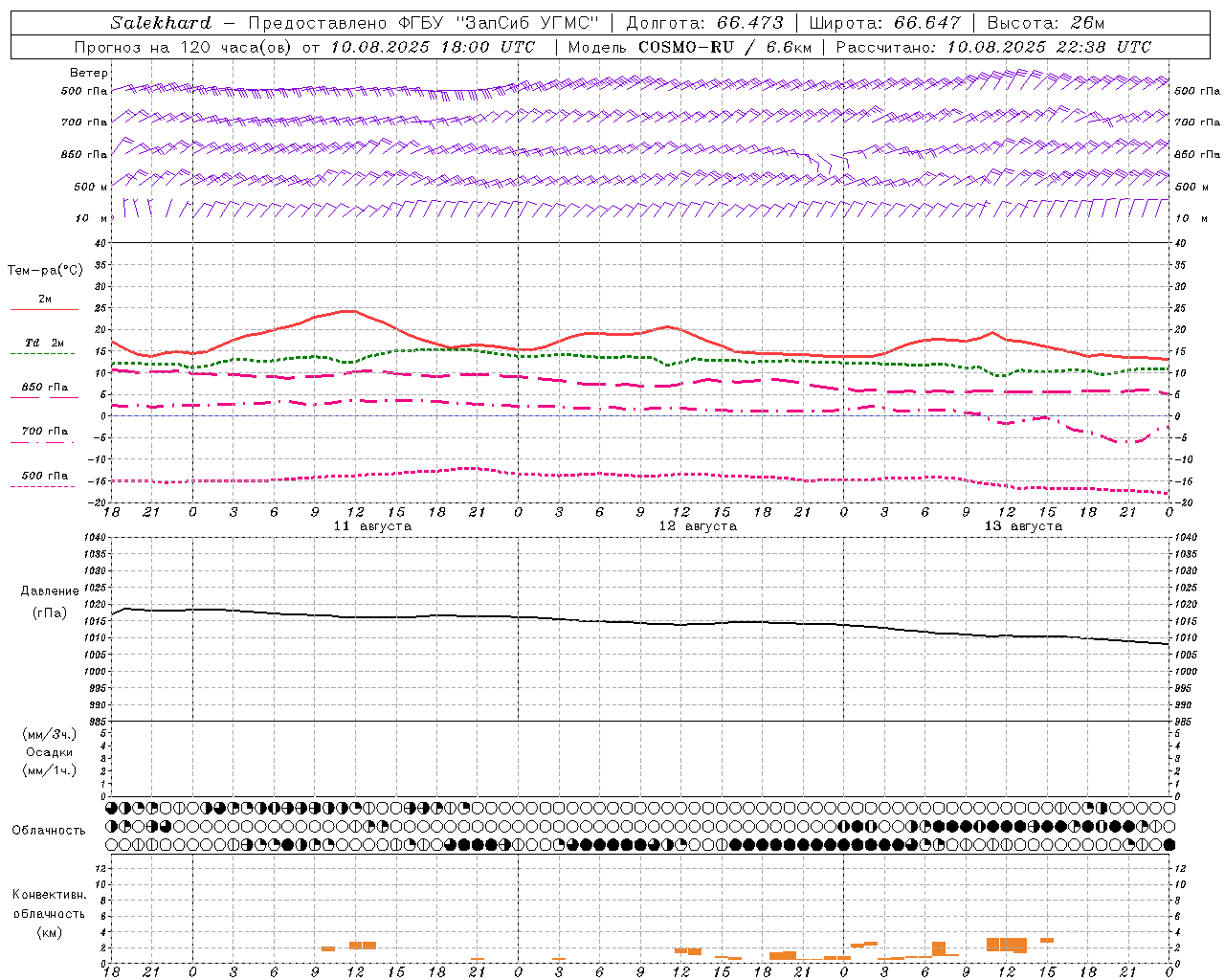Click the (мм/3ч.) precipitation unit label
This screenshot has width=1225, height=980.
click(50, 734)
